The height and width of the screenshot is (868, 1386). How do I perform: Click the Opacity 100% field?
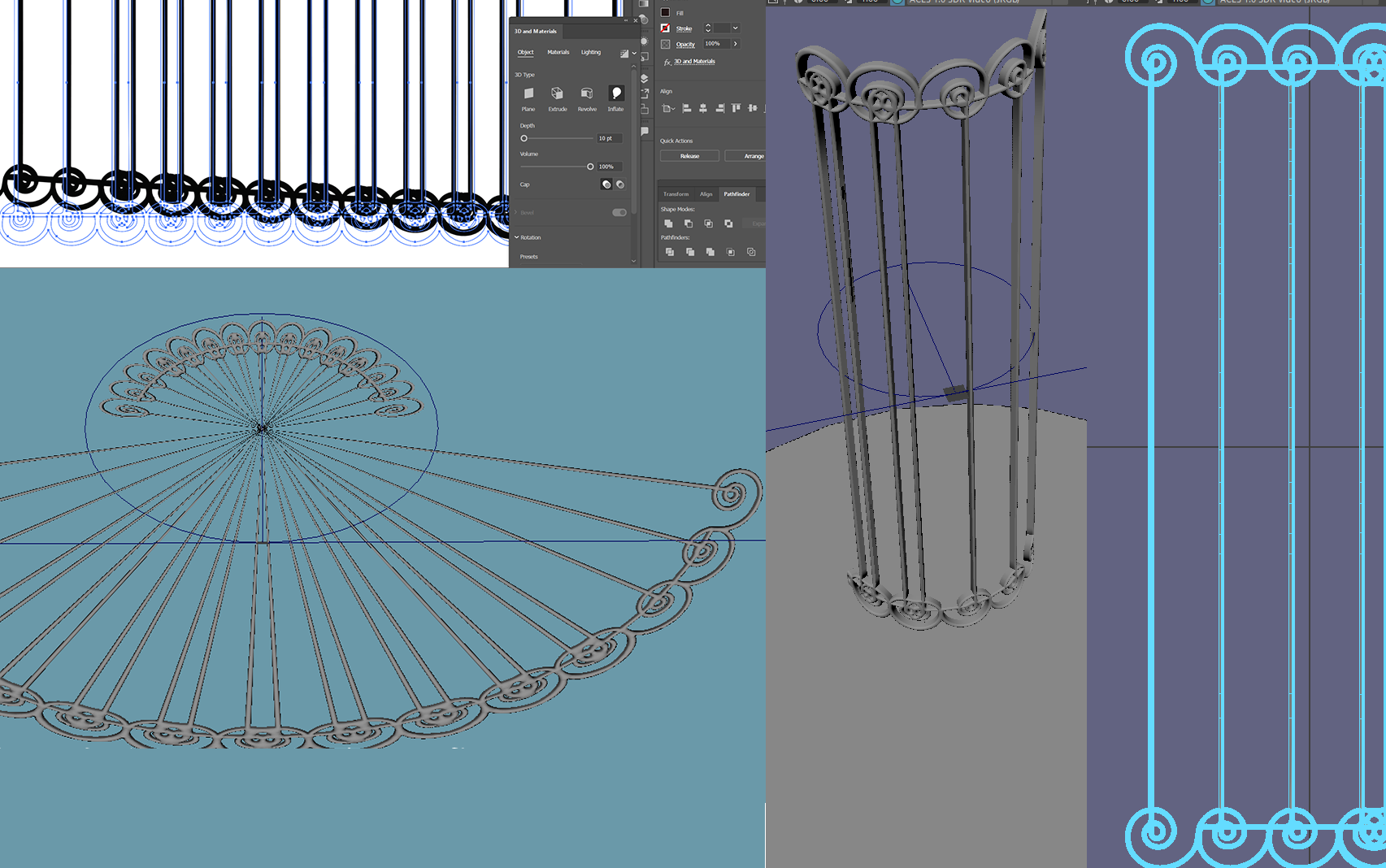click(716, 44)
